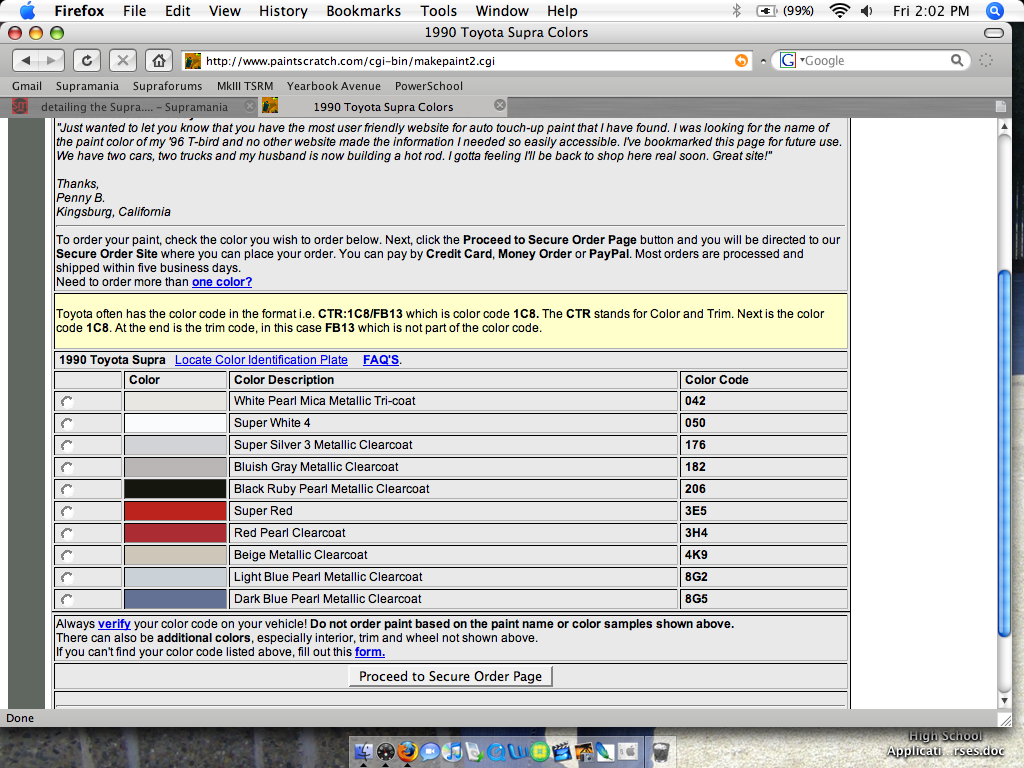Show battery status at 99%
Viewport: 1024px width, 768px height.
point(785,10)
